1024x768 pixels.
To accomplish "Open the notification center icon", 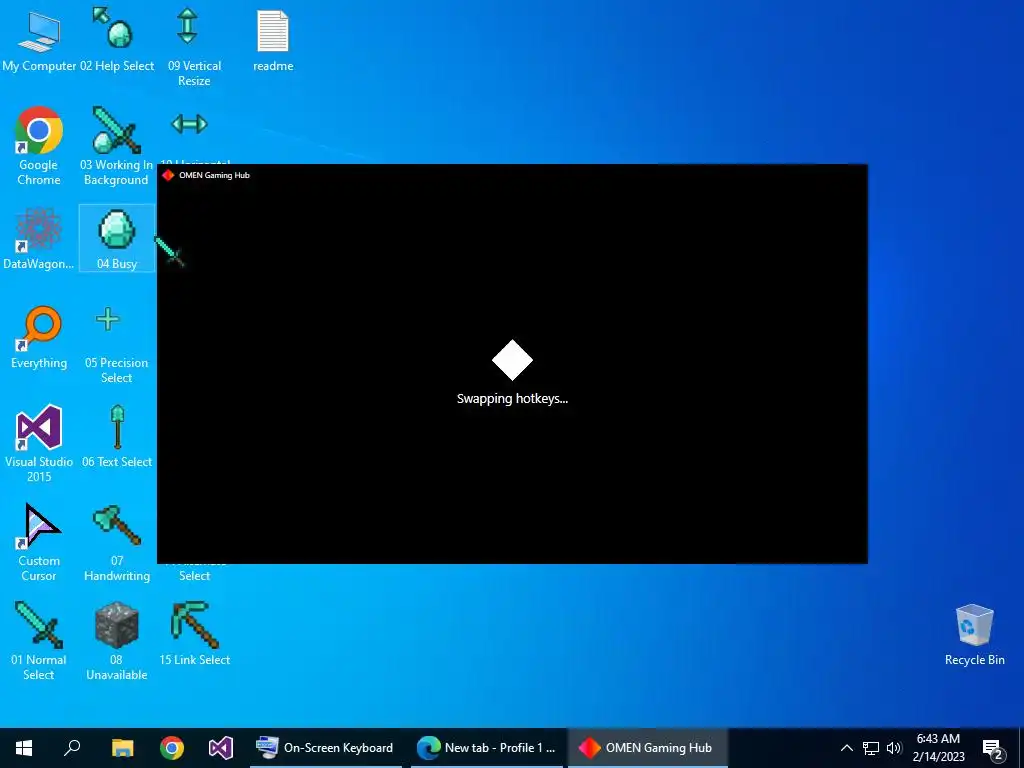I will 993,748.
